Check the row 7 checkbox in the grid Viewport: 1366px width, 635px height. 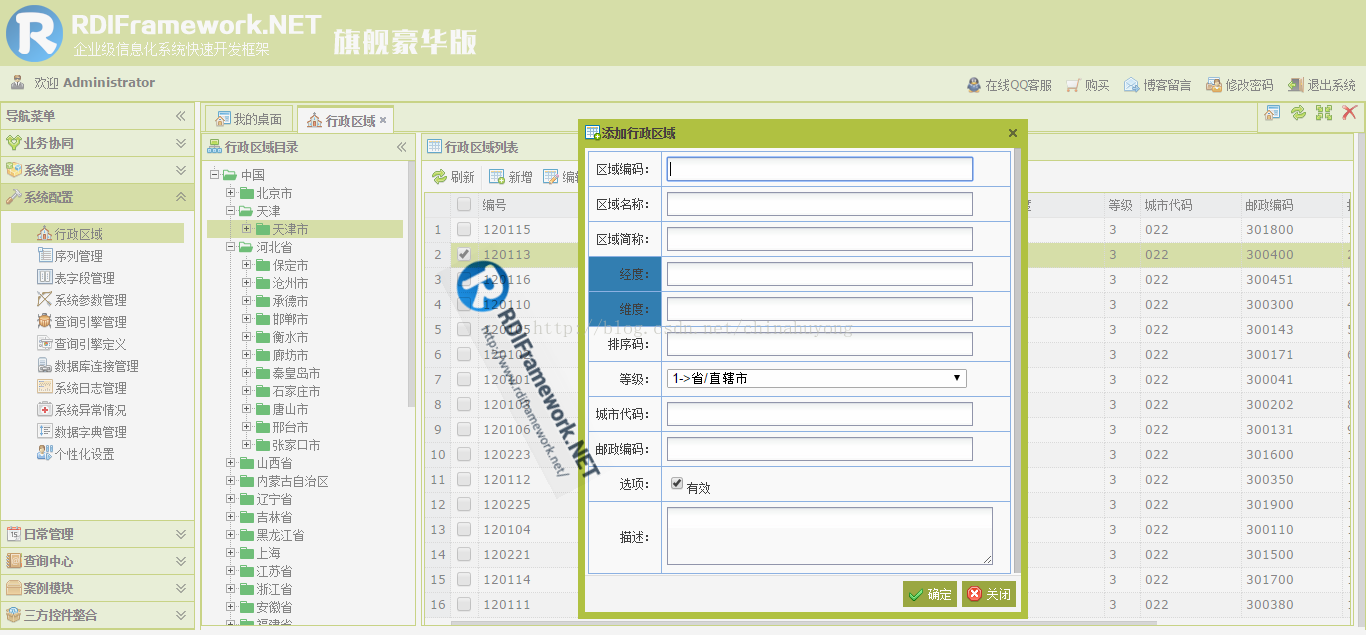click(464, 379)
